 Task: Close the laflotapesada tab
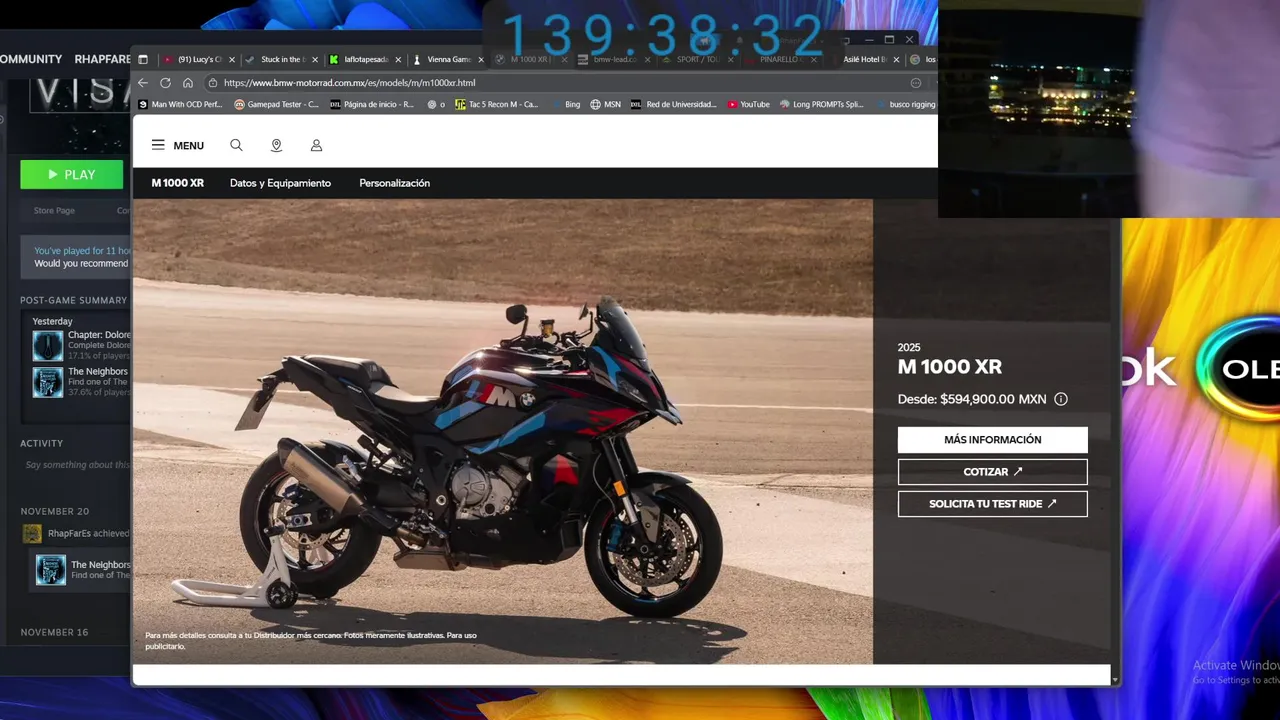point(398,60)
